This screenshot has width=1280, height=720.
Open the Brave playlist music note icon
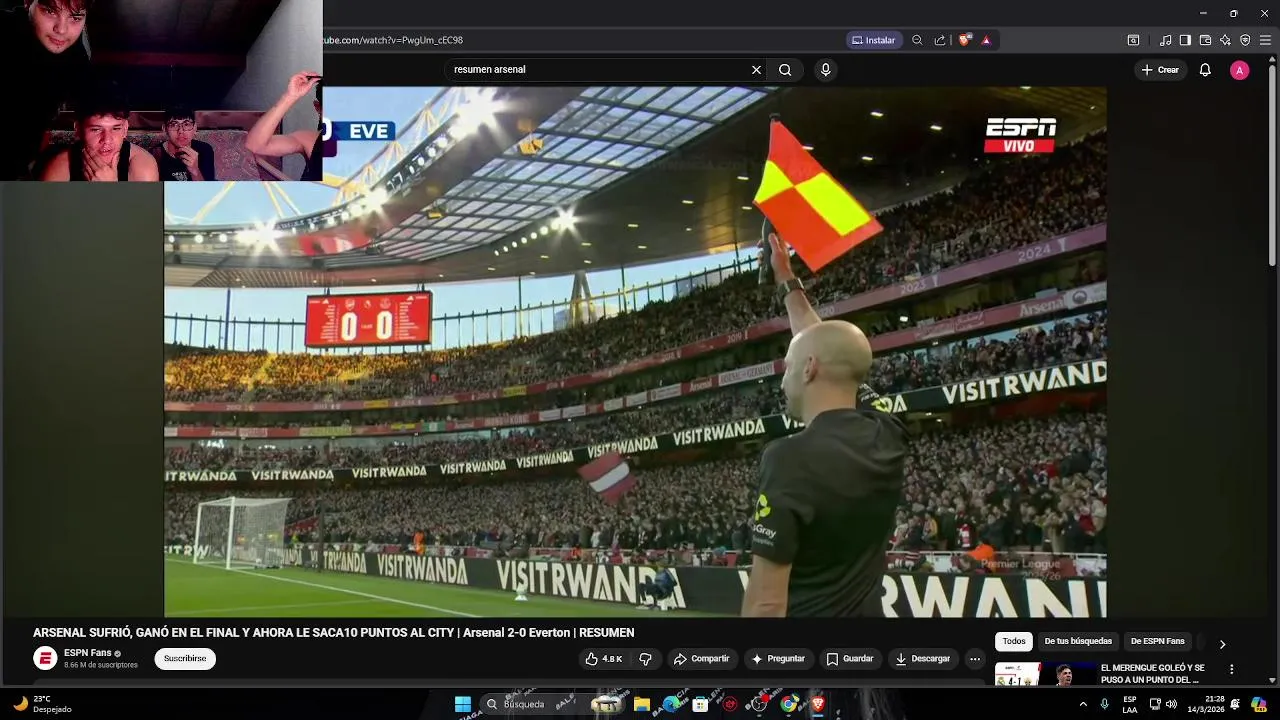coord(1165,40)
